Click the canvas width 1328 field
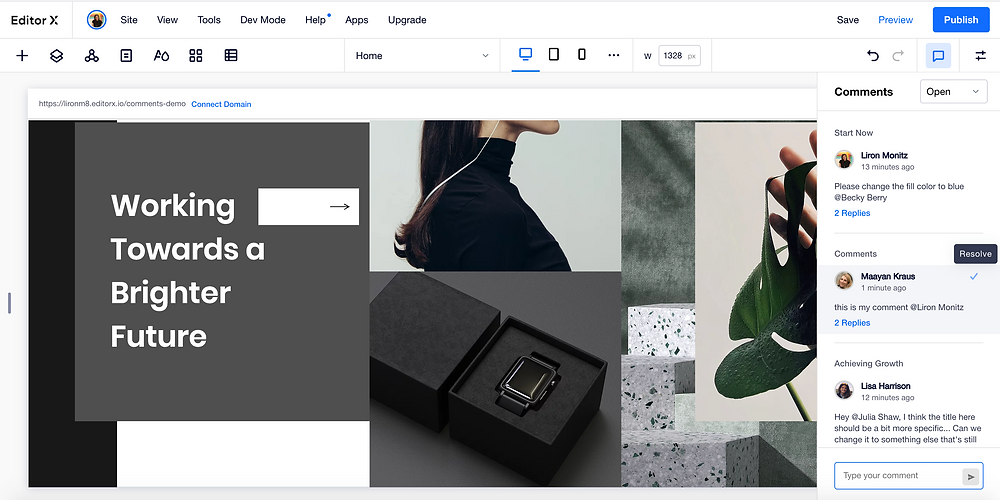 click(679, 55)
